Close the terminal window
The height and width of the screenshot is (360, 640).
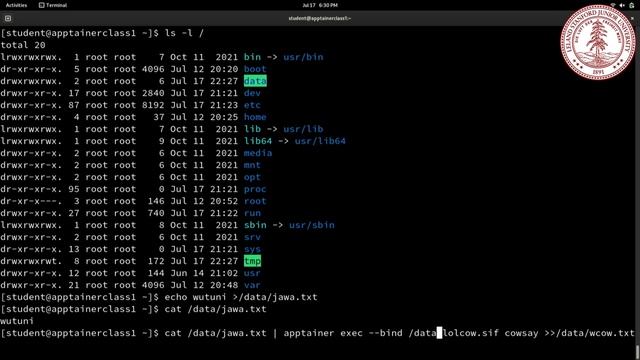coord(633,18)
